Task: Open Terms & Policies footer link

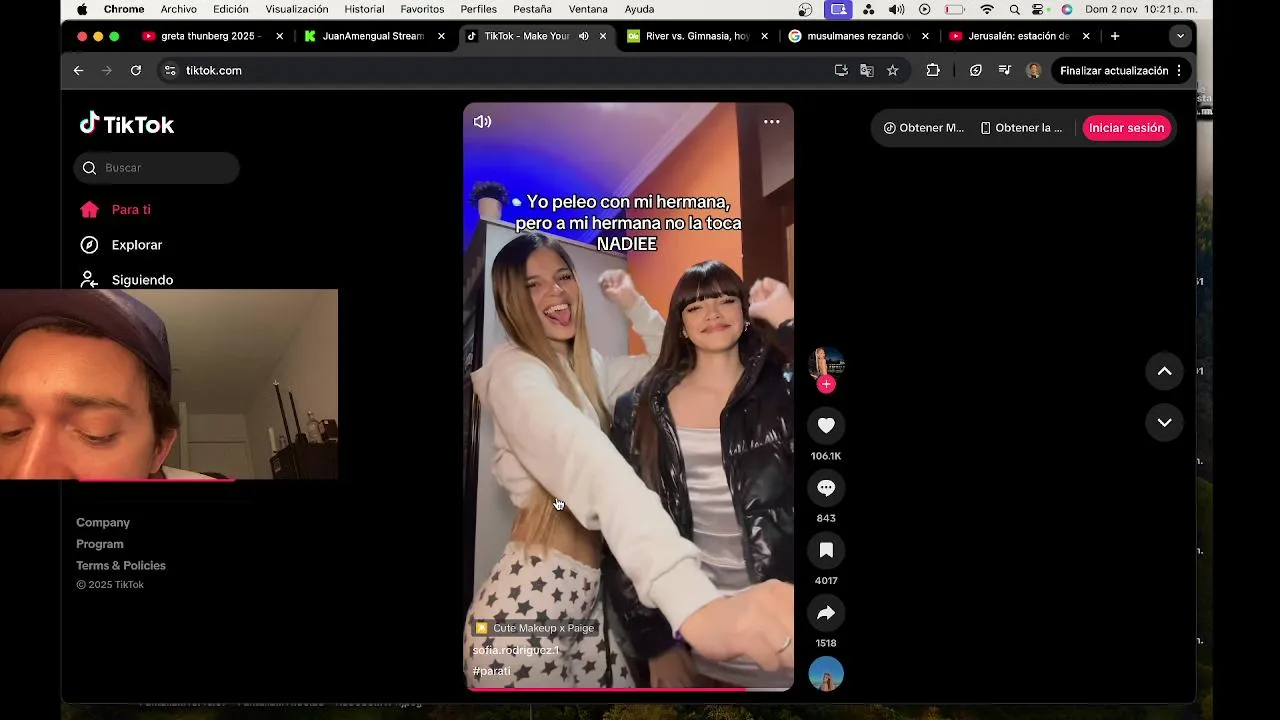Action: coord(121,565)
